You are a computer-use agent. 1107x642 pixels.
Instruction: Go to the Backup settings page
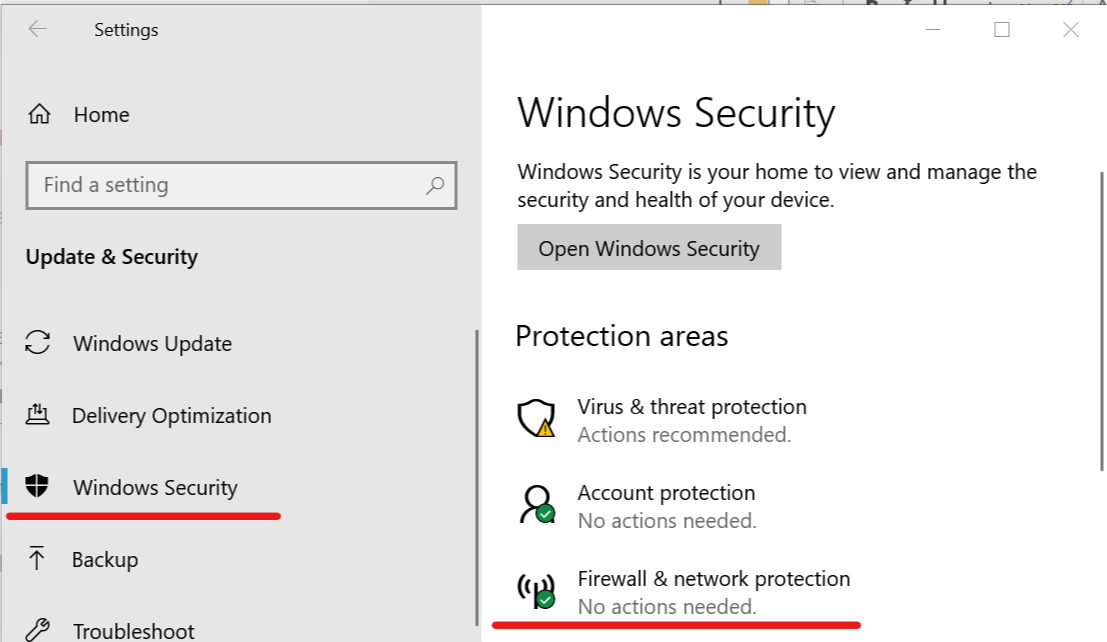click(105, 559)
